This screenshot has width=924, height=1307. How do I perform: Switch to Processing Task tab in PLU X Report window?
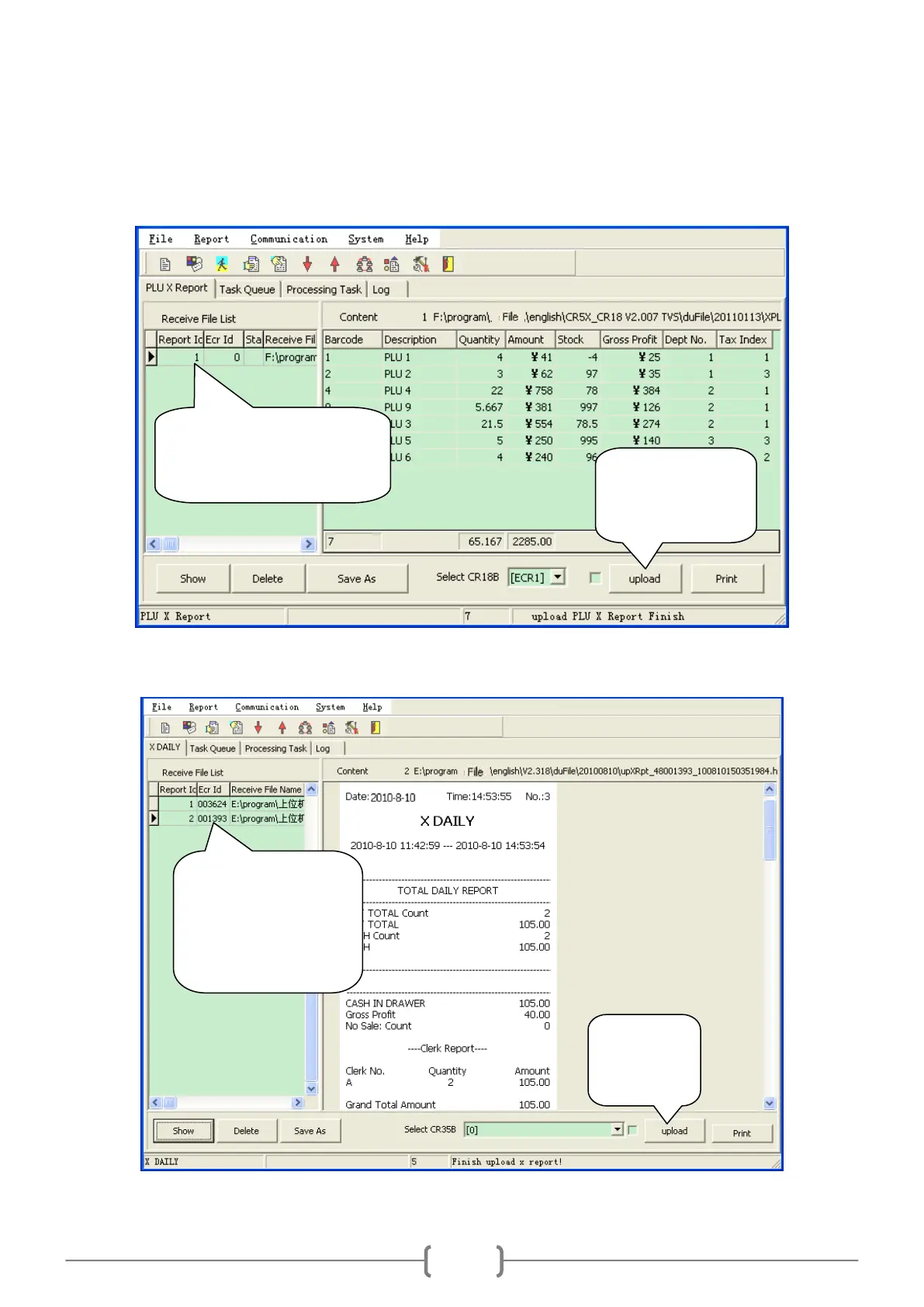point(324,289)
